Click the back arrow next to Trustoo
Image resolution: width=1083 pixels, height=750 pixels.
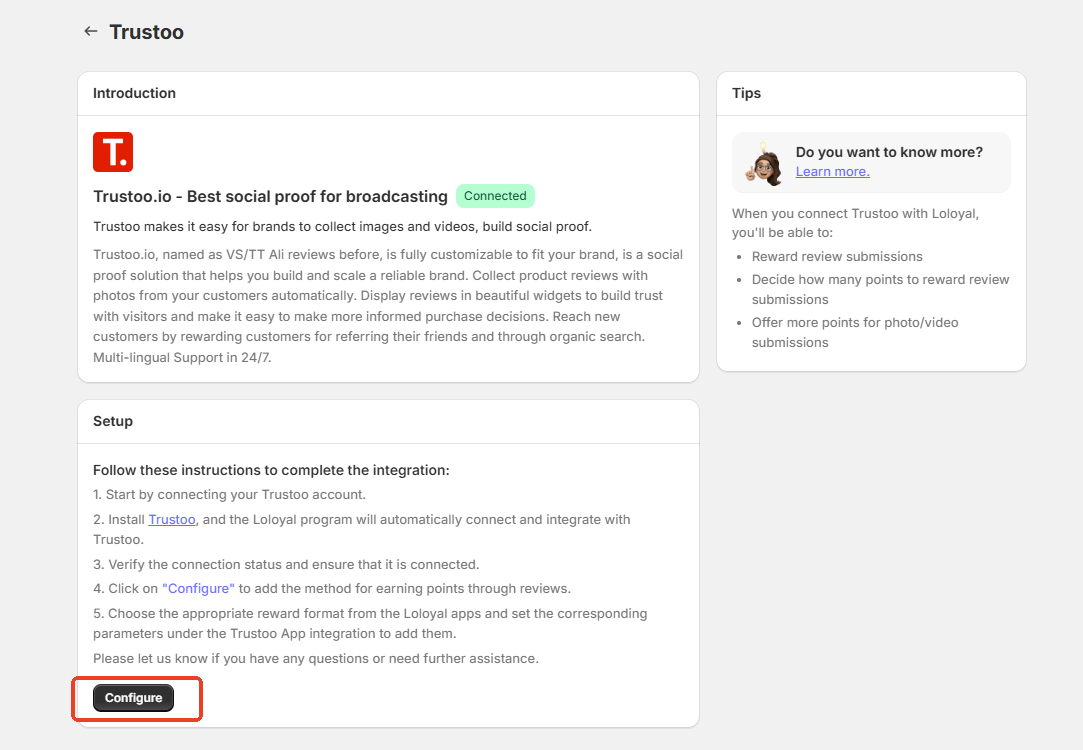coord(91,31)
